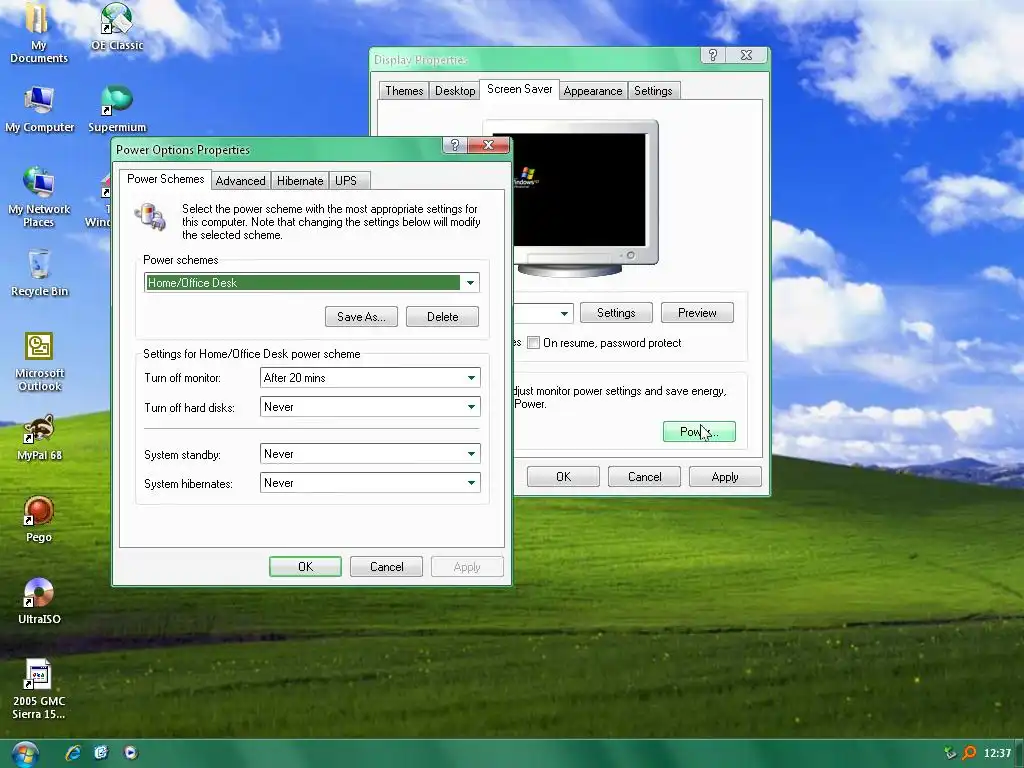Cancel the Power Options dialog

coord(387,567)
